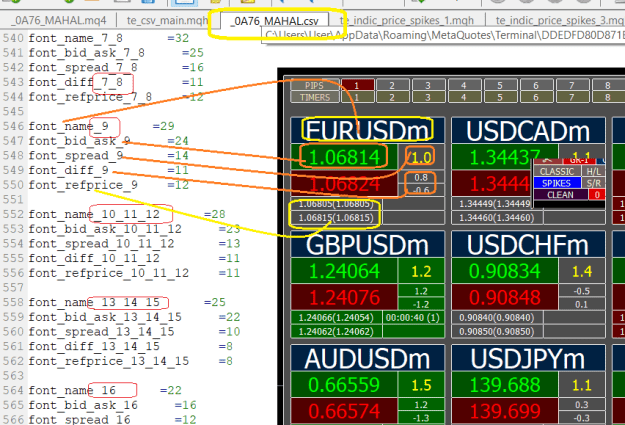Image resolution: width=625 pixels, height=425 pixels.
Task: Toggle PIPS row button 1
Action: pos(358,85)
